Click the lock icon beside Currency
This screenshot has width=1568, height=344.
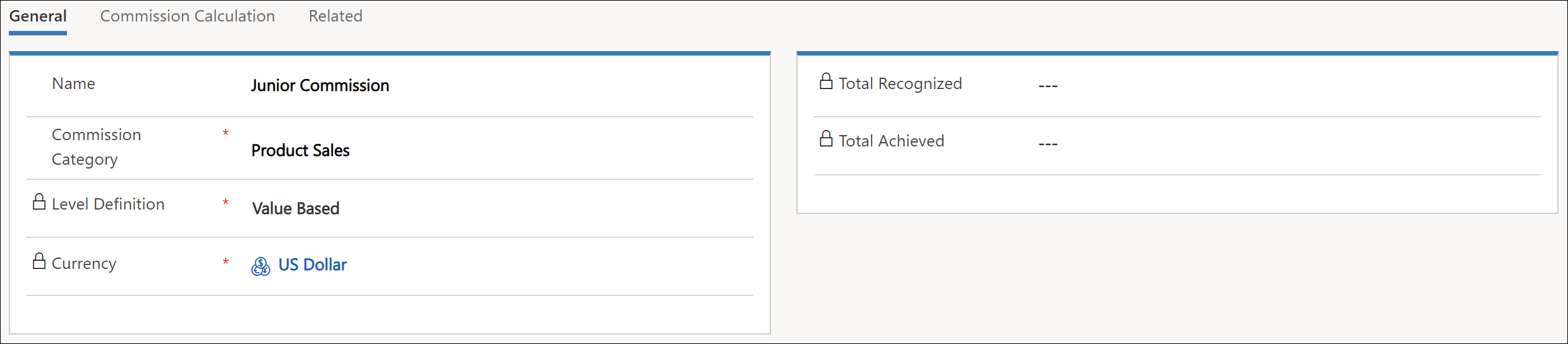39,261
